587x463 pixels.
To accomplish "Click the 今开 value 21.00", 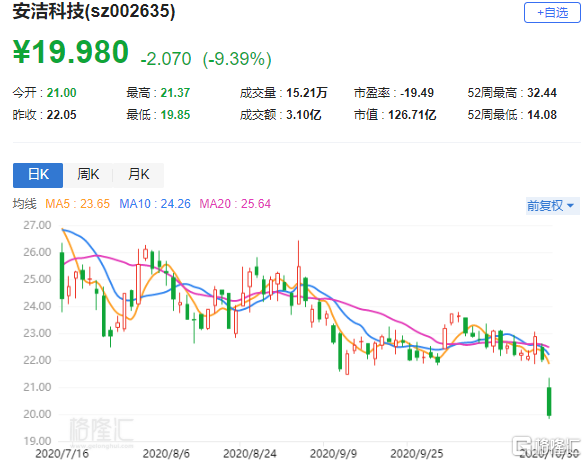I will 61,92.
